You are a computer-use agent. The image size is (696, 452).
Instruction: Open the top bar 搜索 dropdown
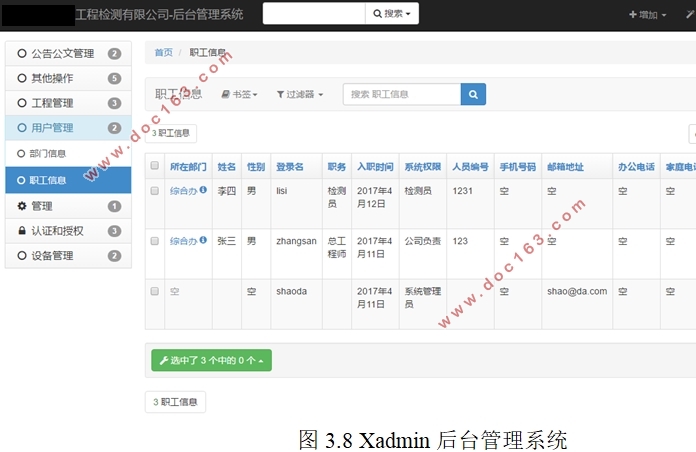[x=392, y=14]
